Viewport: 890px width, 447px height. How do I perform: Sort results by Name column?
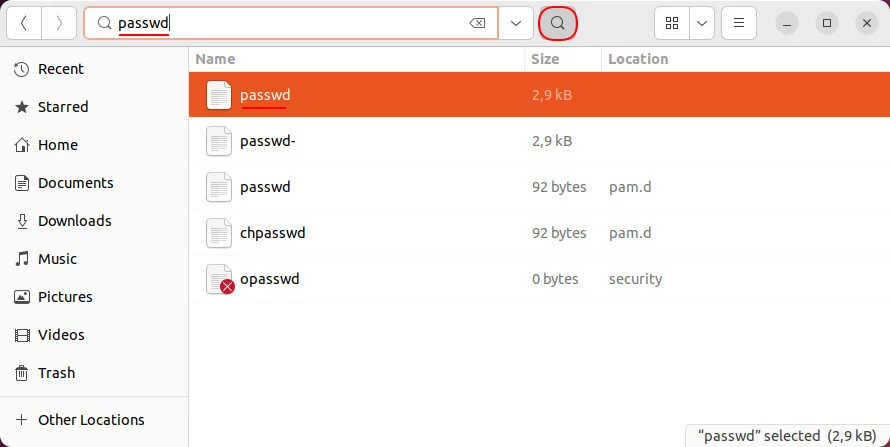pyautogui.click(x=216, y=59)
